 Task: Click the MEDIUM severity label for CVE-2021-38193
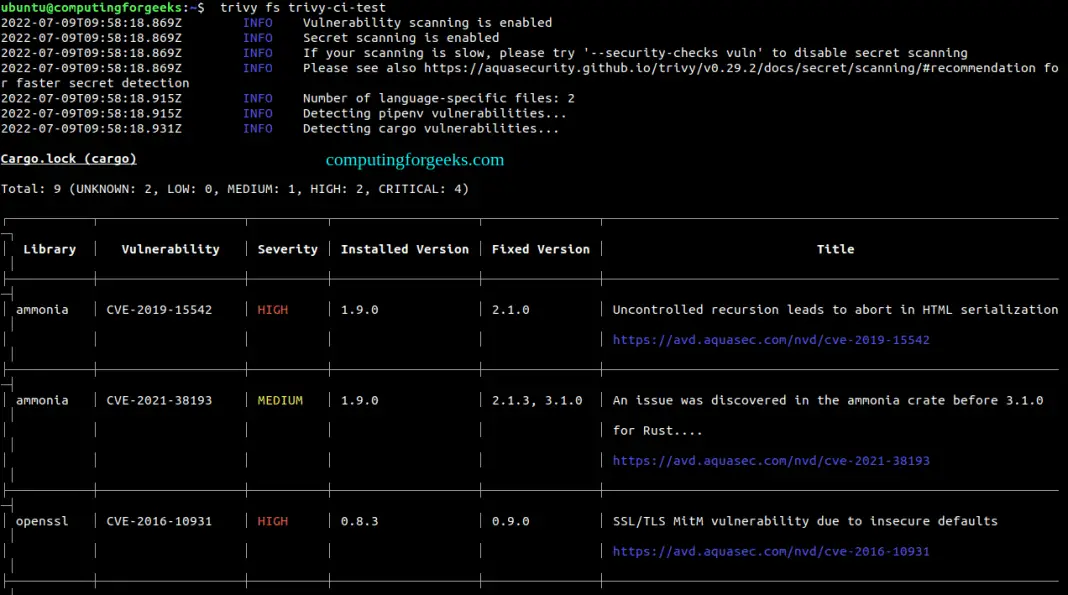tap(279, 399)
